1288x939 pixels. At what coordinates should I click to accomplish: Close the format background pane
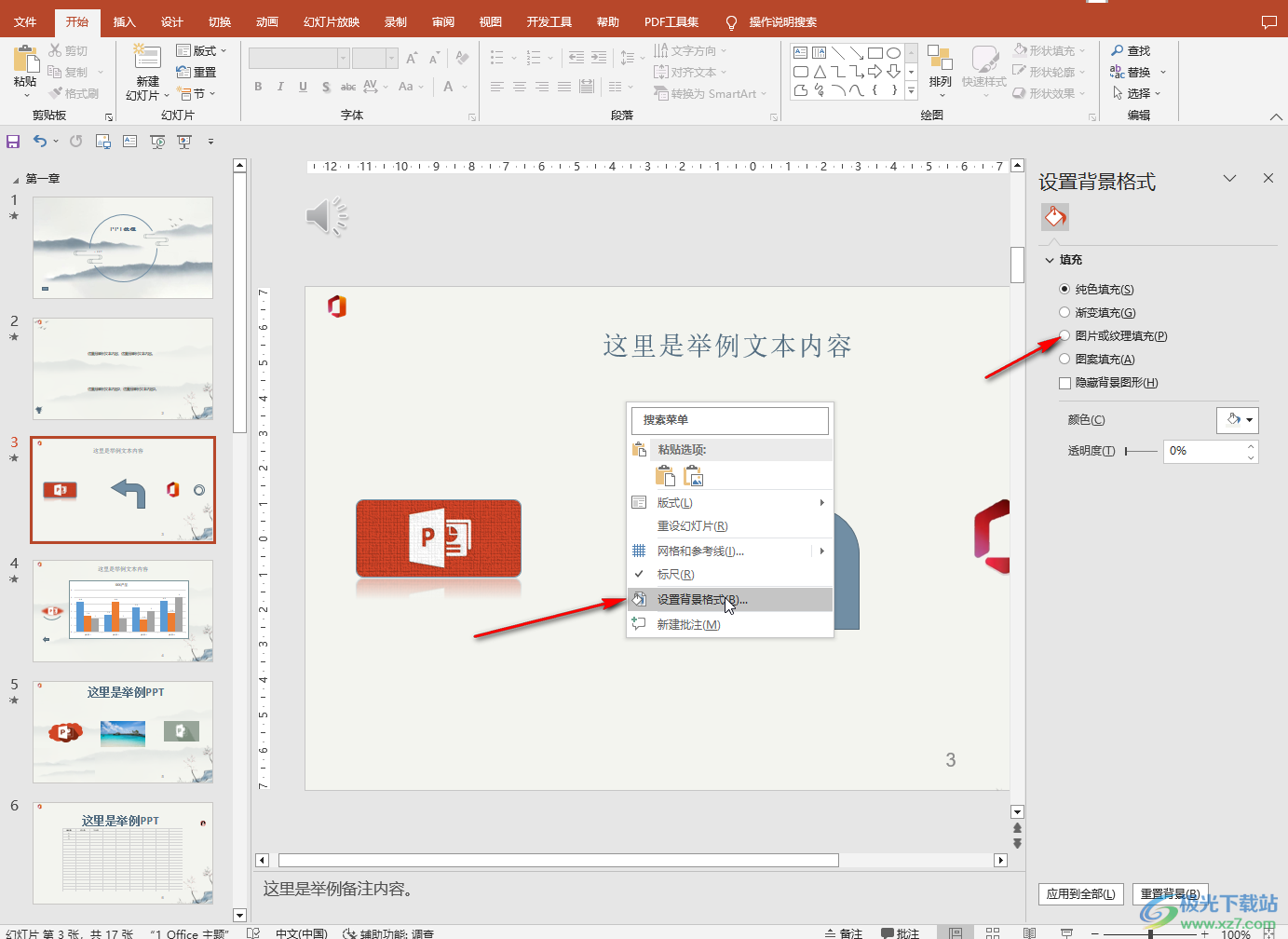(x=1268, y=178)
